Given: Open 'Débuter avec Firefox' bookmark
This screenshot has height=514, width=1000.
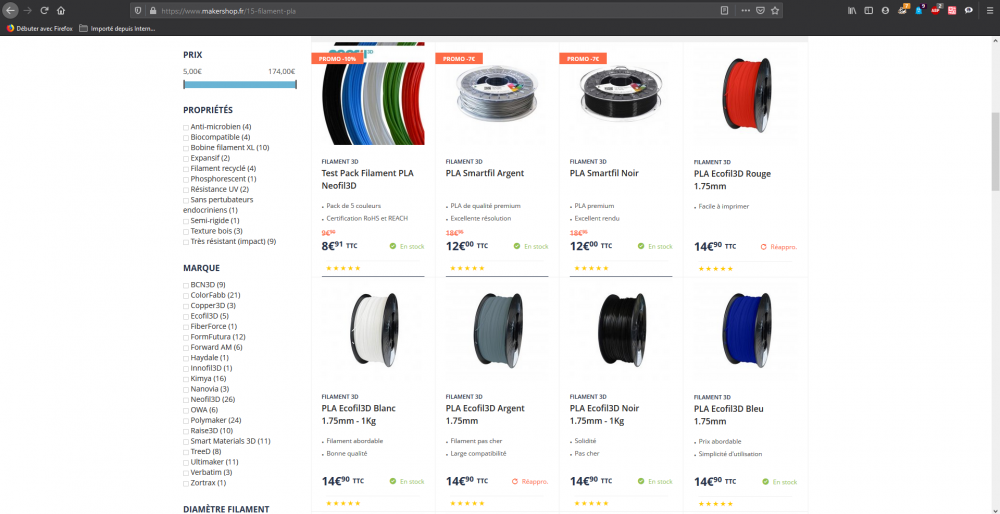Looking at the screenshot, I should pyautogui.click(x=40, y=28).
